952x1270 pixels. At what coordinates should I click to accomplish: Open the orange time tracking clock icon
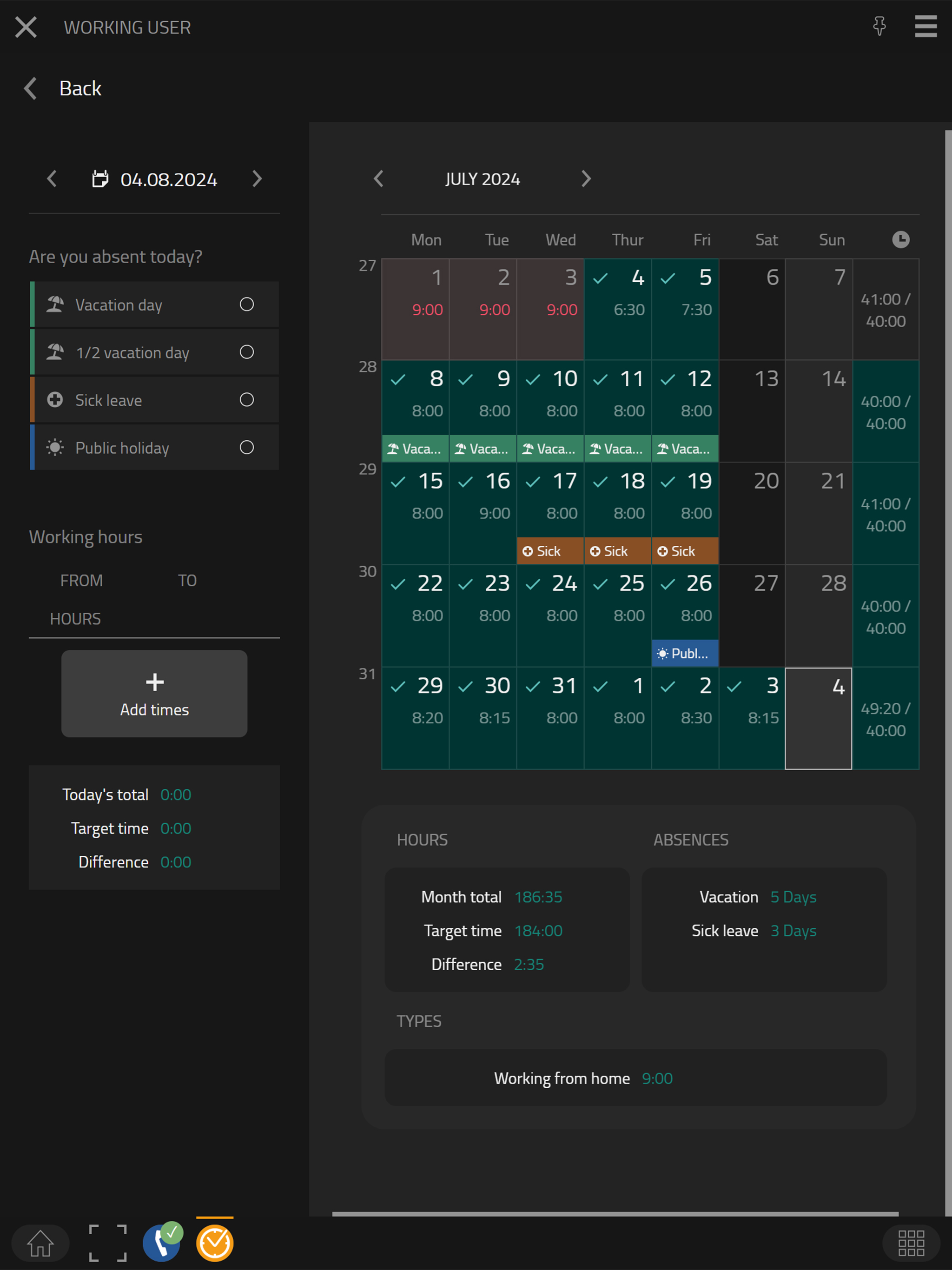215,1243
